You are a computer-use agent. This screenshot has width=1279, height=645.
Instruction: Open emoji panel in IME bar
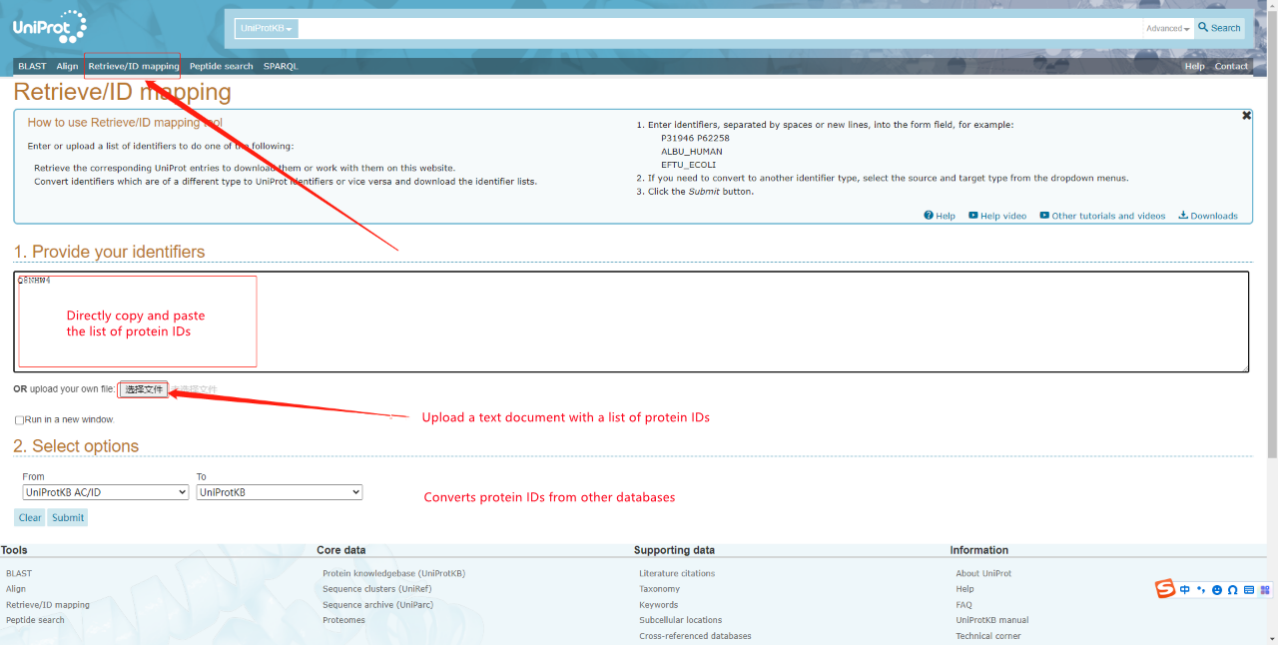click(1217, 590)
